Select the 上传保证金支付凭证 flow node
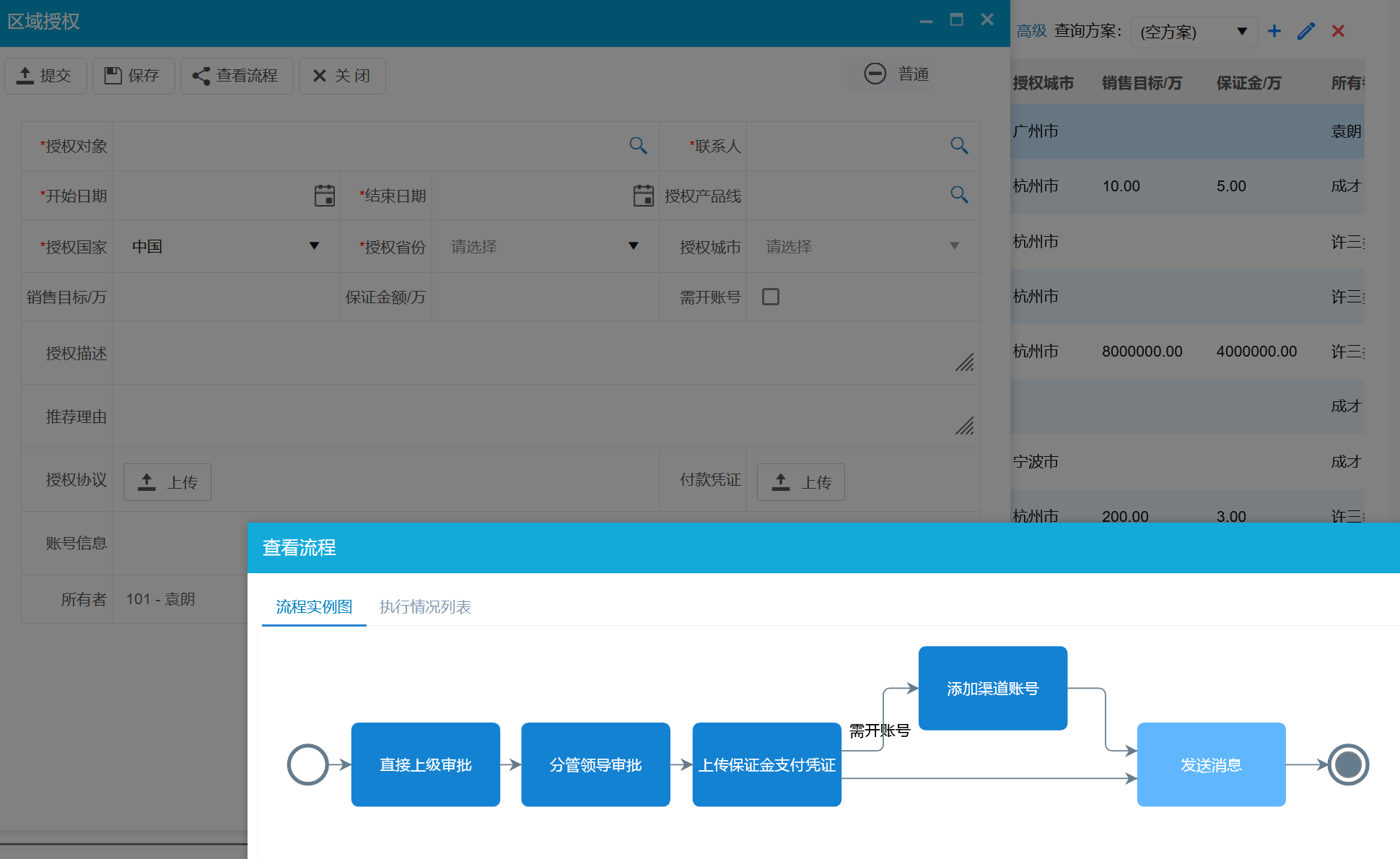Image resolution: width=1400 pixels, height=859 pixels. click(767, 764)
